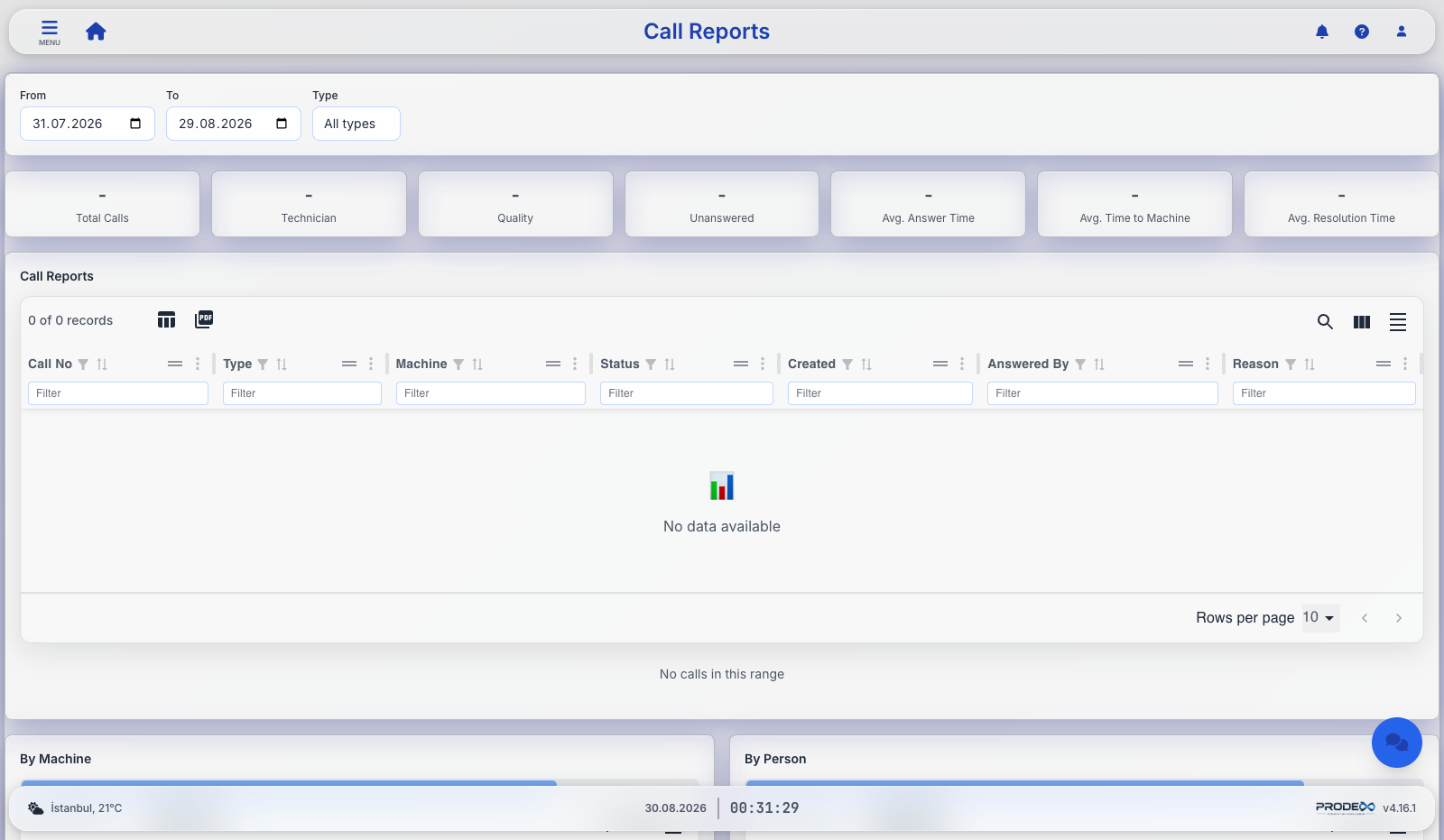Sort the Type column arrows
1444x840 pixels.
282,365
